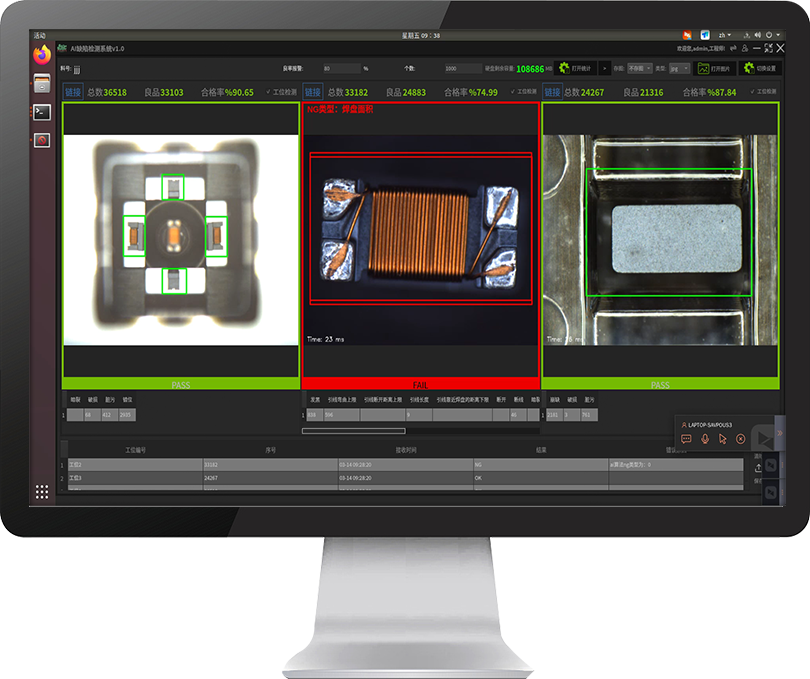Viewport: 810px width, 679px height.
Task: Click 链接 button for station with 24267
Action: (x=552, y=92)
